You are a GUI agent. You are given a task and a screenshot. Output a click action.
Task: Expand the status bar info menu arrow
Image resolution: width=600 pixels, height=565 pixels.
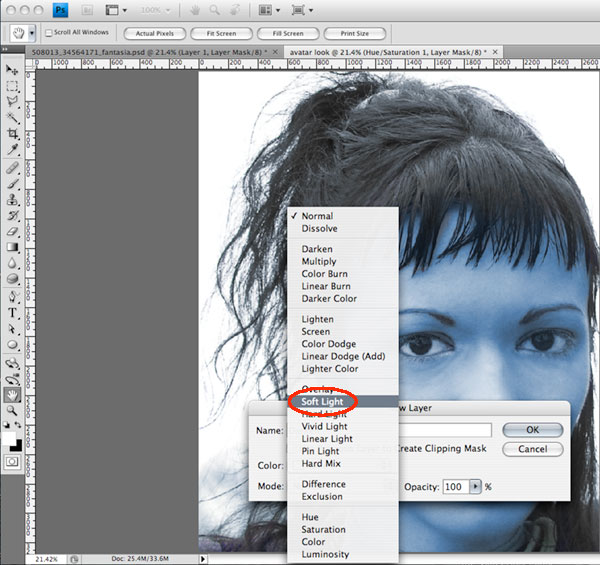pyautogui.click(x=205, y=559)
